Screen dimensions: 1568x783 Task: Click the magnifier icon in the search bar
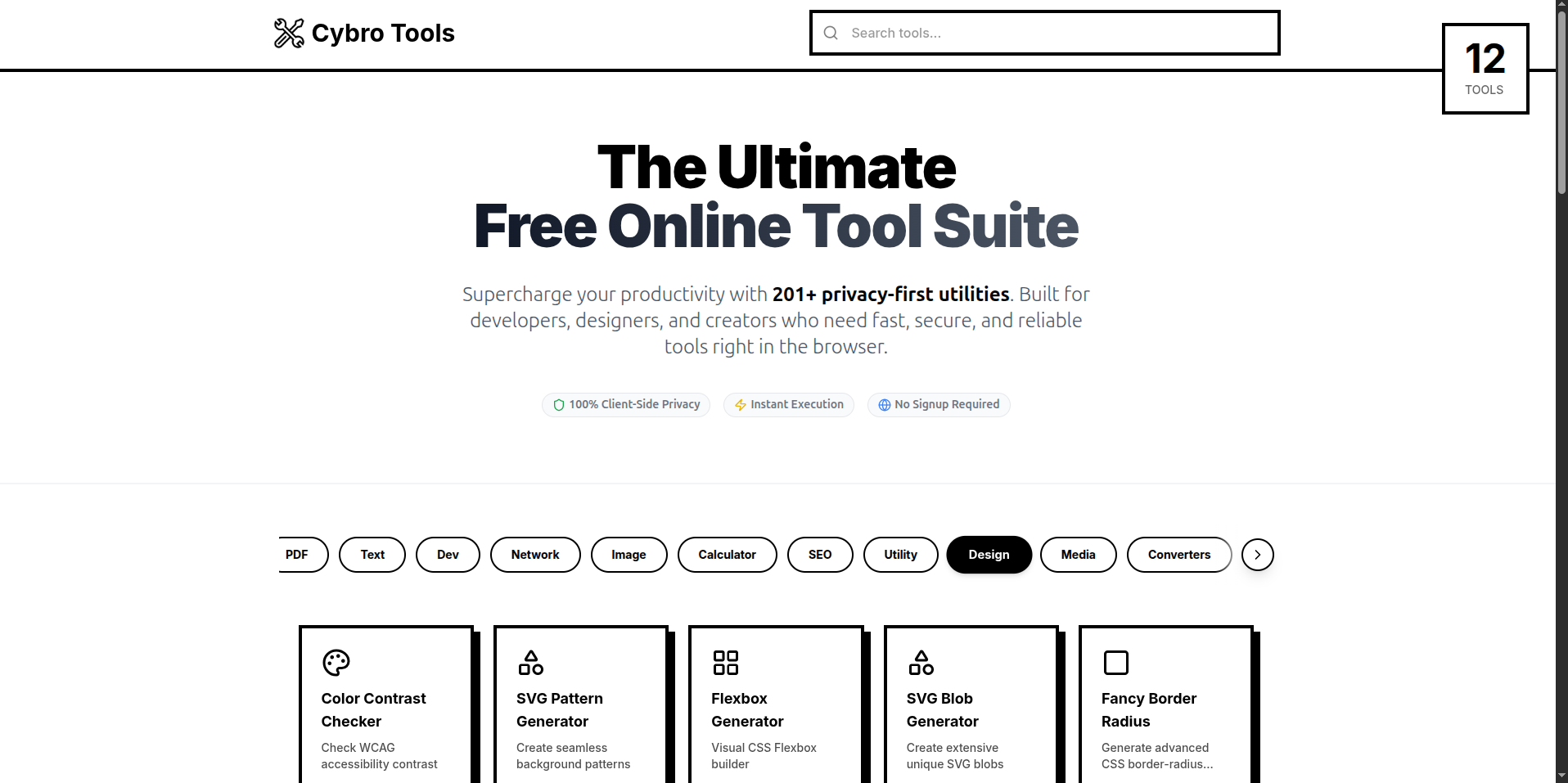(x=831, y=33)
